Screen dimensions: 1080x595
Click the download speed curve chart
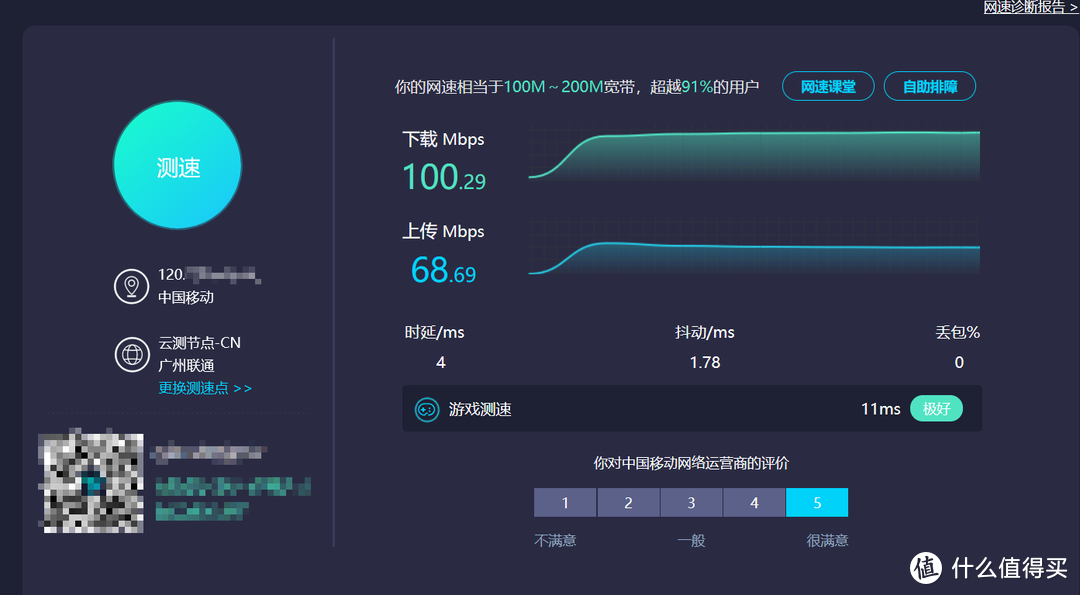pos(755,155)
